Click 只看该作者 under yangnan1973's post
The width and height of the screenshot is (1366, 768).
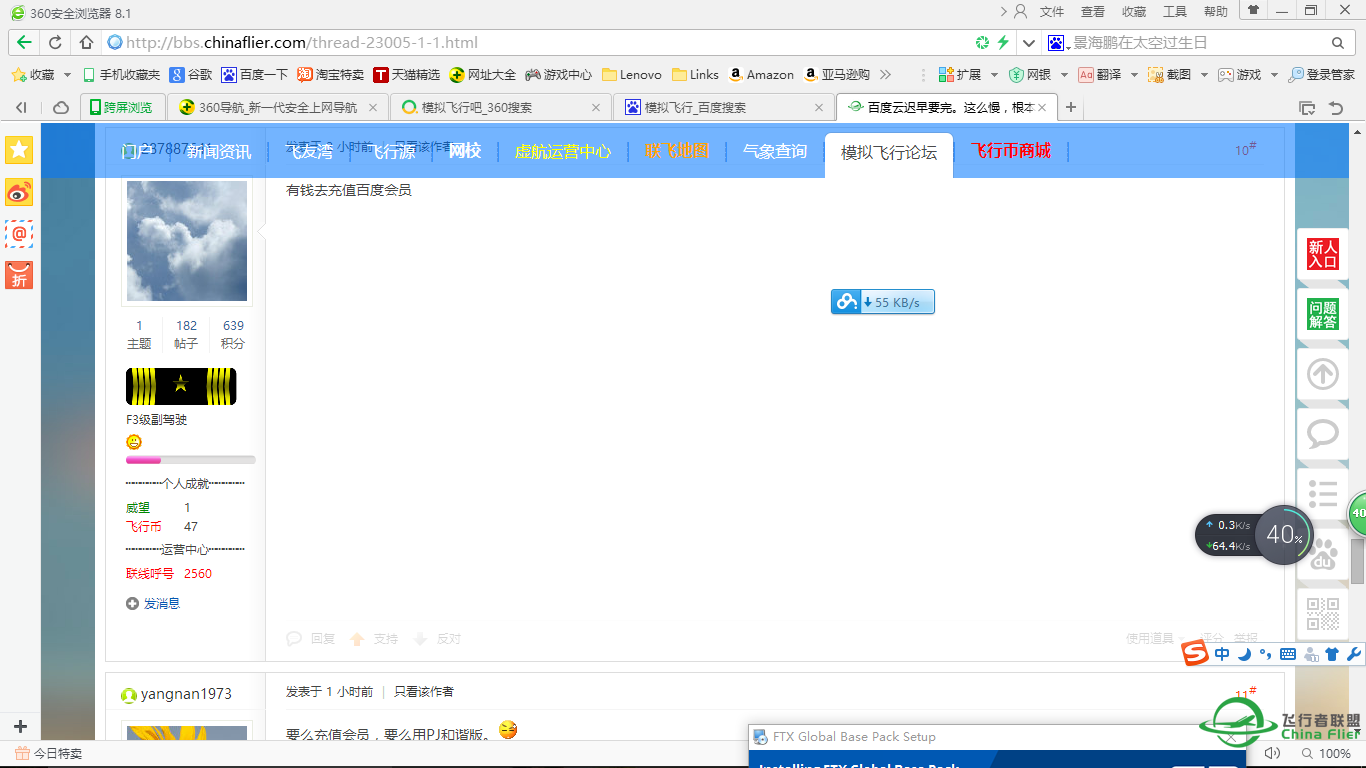[x=423, y=692]
